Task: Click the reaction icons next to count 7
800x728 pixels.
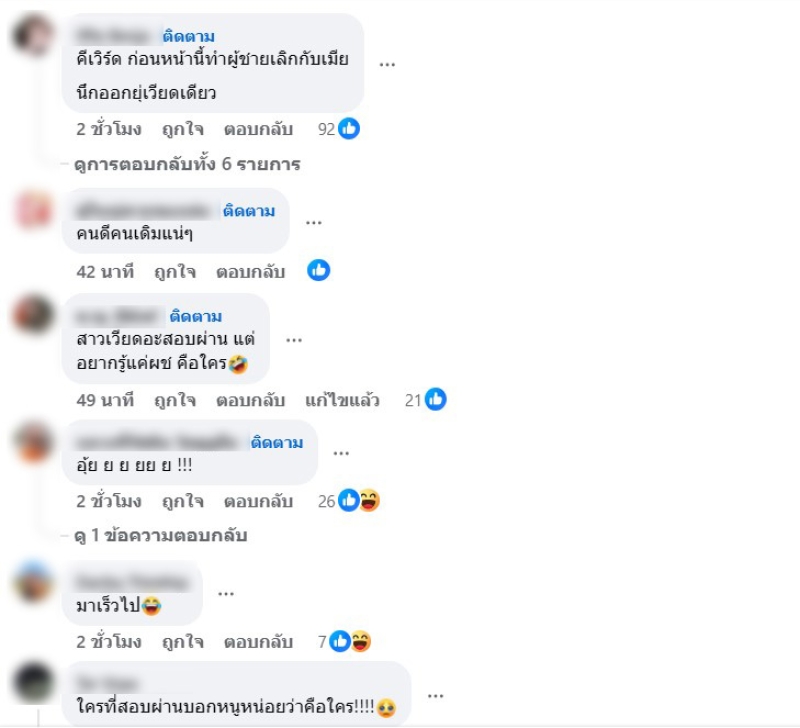Action: point(351,641)
